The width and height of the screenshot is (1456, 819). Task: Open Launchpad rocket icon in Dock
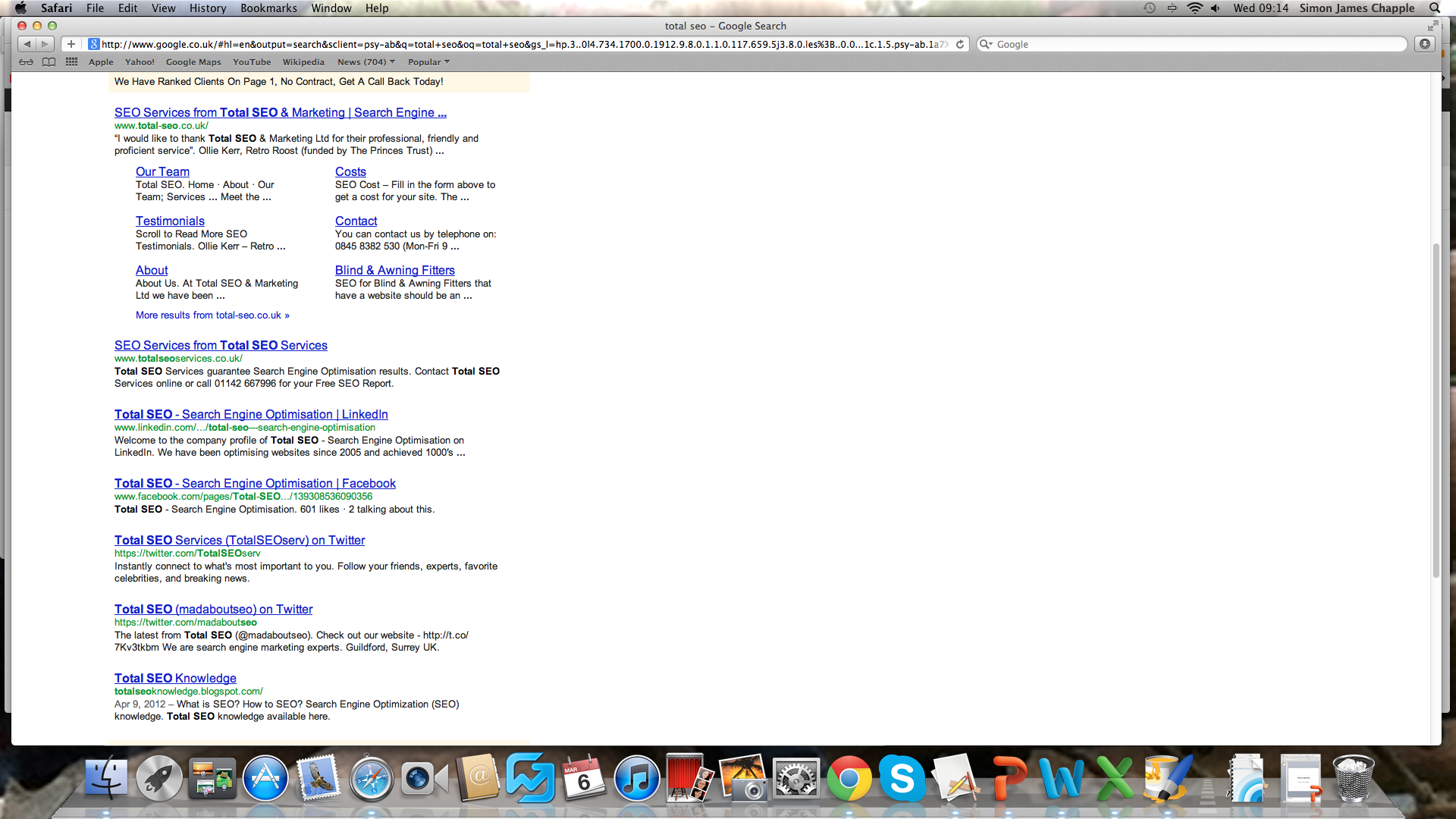[159, 778]
